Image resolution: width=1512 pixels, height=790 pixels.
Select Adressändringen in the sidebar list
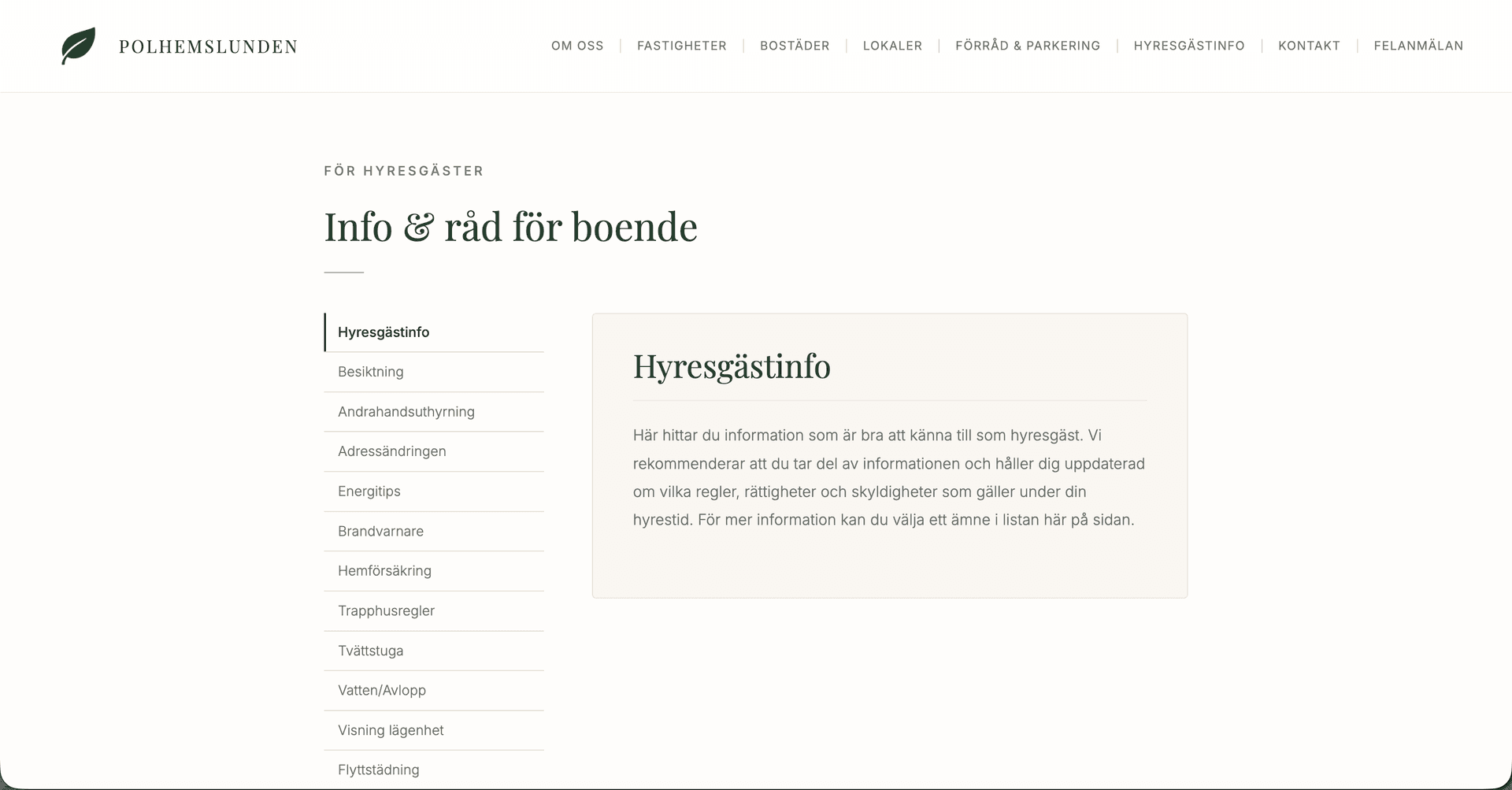coord(434,451)
